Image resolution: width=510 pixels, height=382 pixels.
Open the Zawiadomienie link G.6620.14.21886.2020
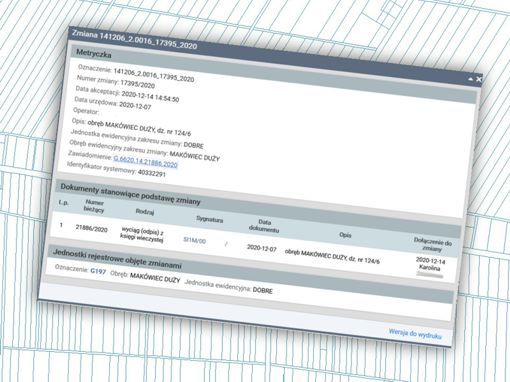pyautogui.click(x=145, y=162)
